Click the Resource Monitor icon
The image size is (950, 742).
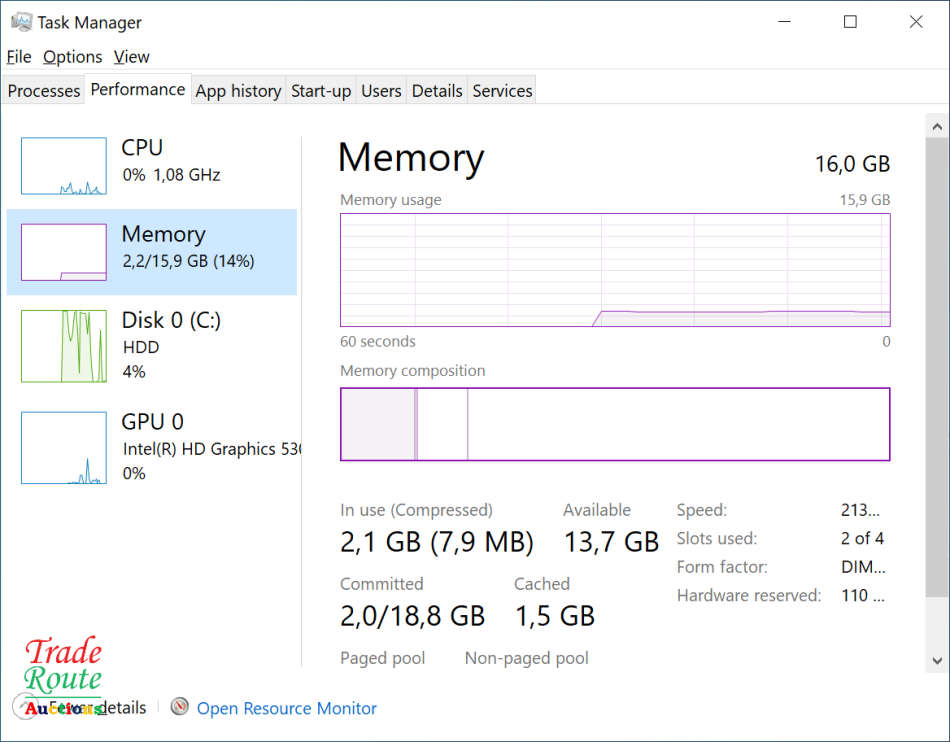(x=180, y=707)
